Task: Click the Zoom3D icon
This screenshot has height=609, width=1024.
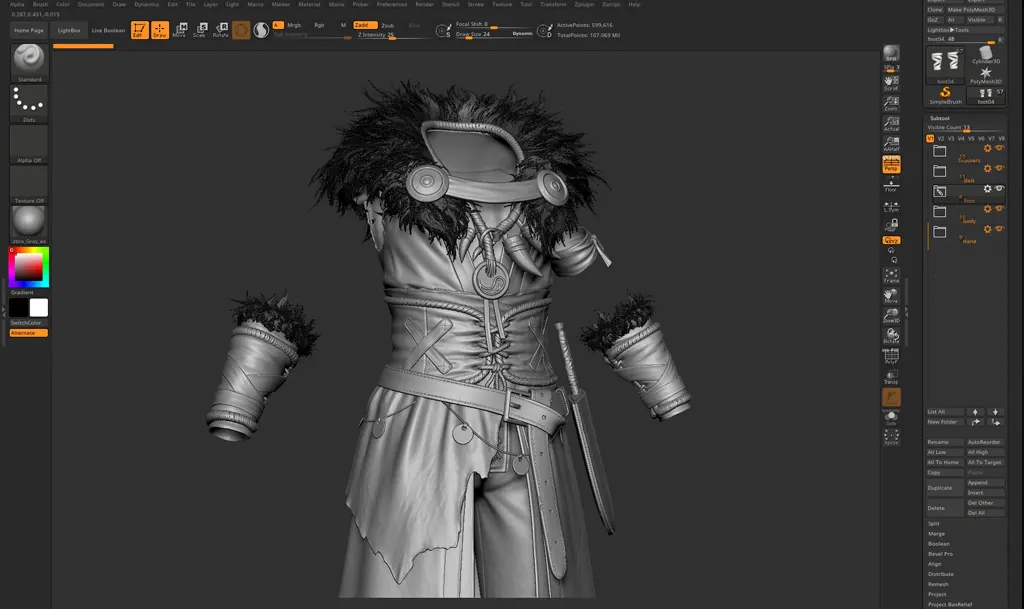Action: tap(891, 316)
